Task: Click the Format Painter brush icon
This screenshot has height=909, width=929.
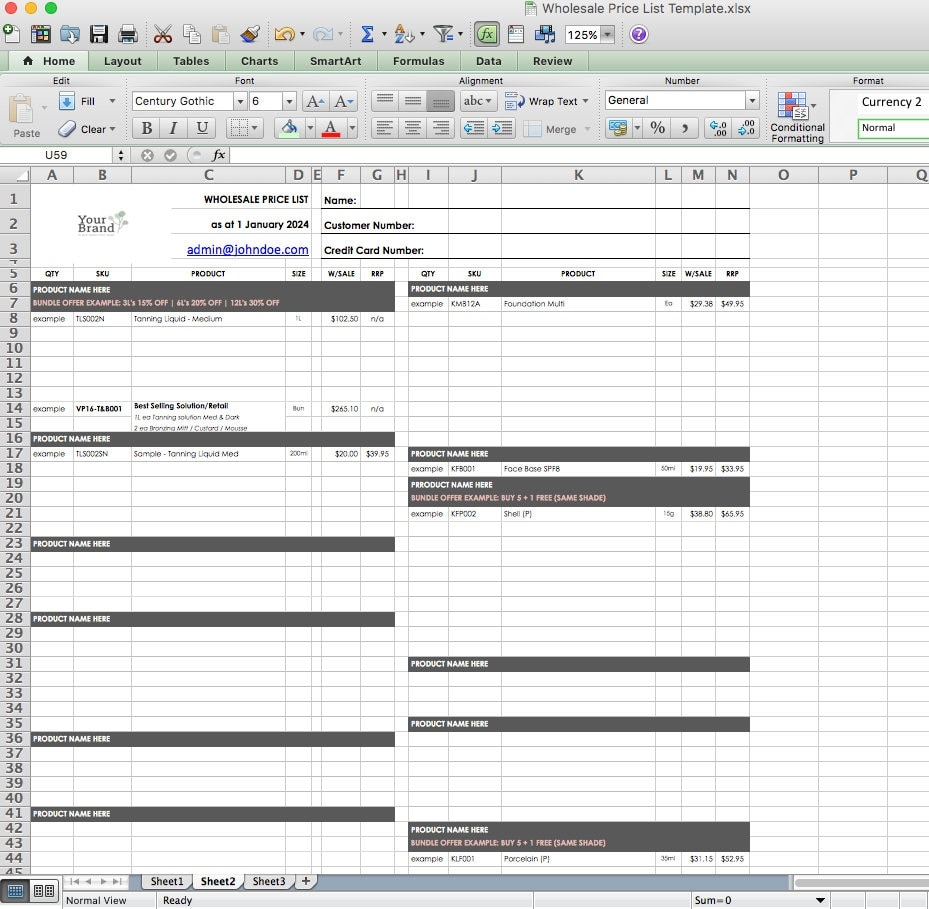Action: 250,34
